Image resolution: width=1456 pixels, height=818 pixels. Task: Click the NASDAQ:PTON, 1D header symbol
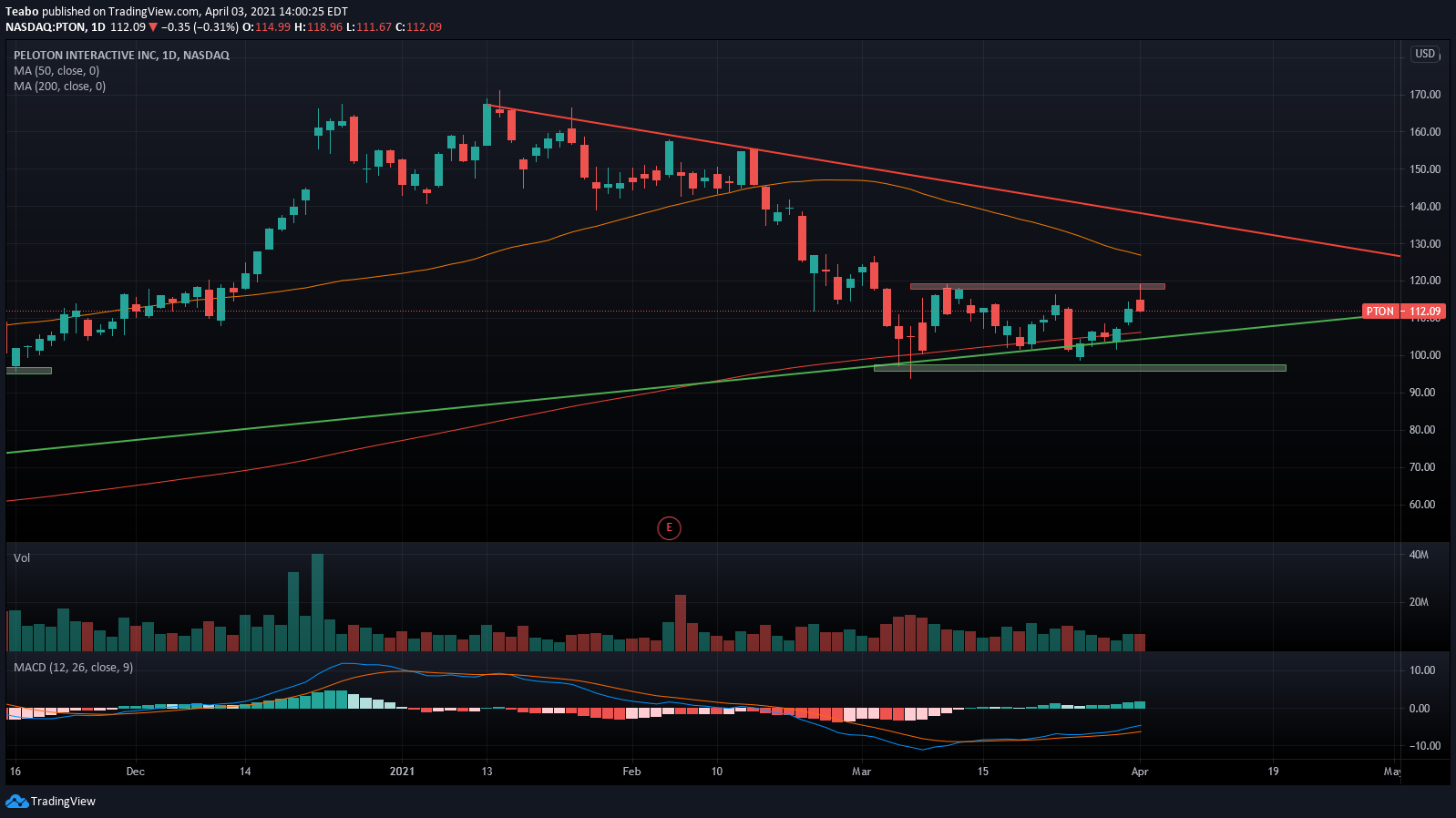click(55, 27)
